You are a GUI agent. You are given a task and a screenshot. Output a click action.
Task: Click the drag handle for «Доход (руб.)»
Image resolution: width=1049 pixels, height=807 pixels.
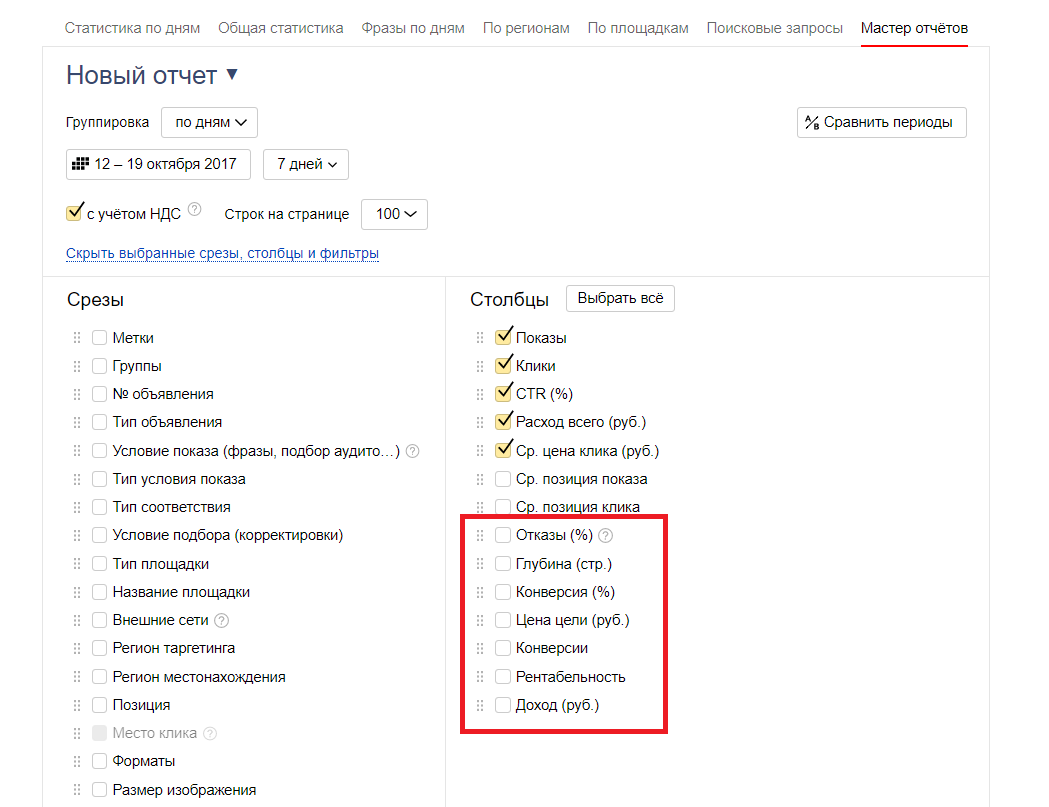coord(480,705)
